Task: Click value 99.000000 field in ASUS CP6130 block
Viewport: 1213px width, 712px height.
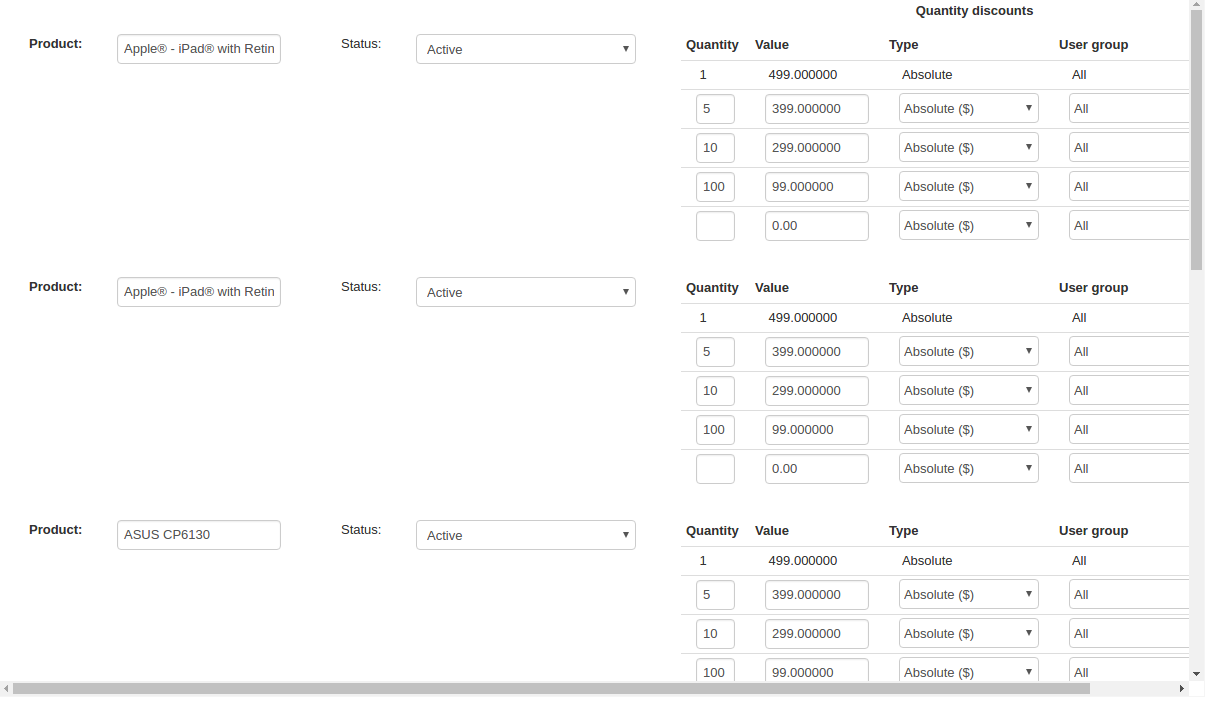Action: click(x=817, y=670)
